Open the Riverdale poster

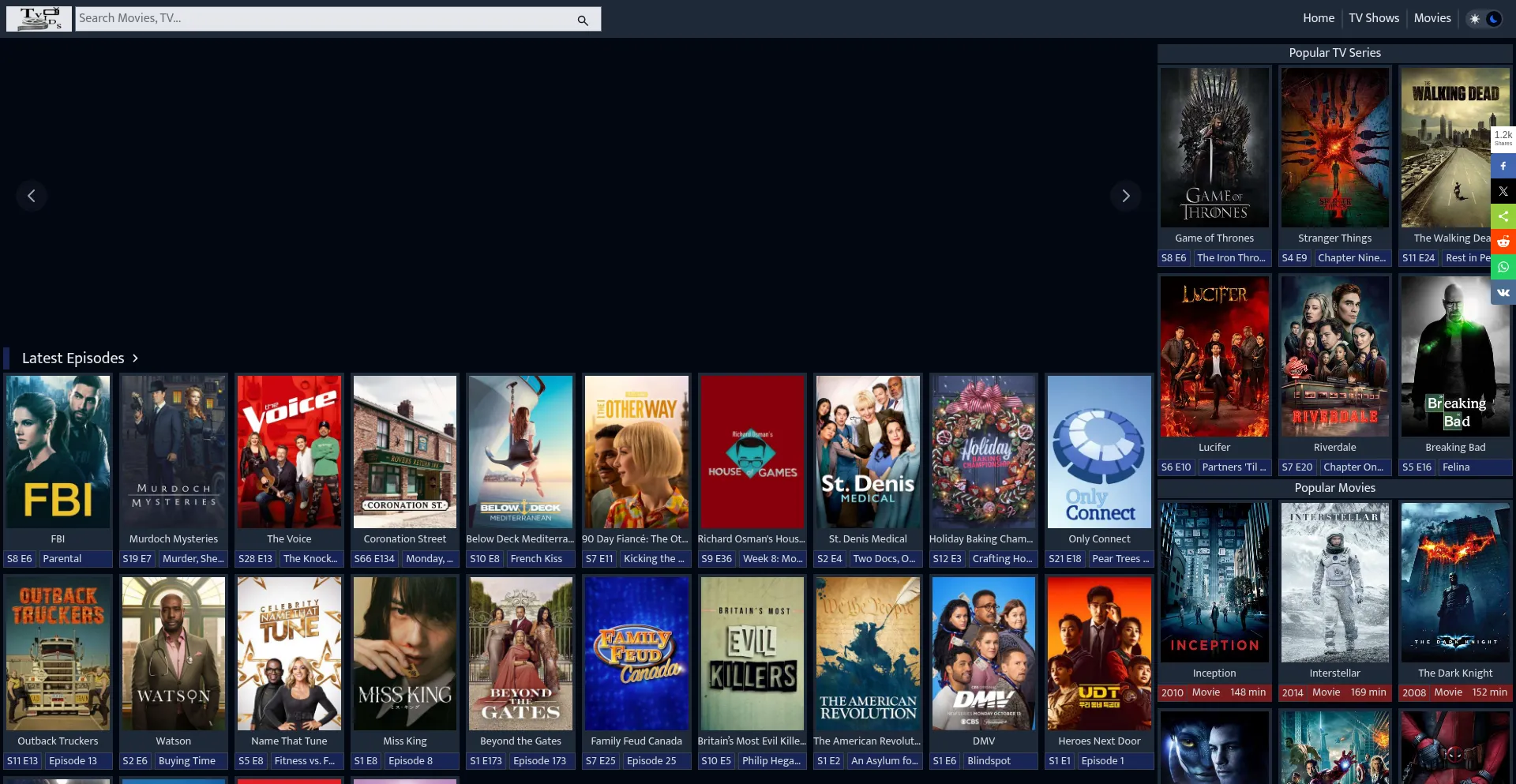click(x=1335, y=357)
